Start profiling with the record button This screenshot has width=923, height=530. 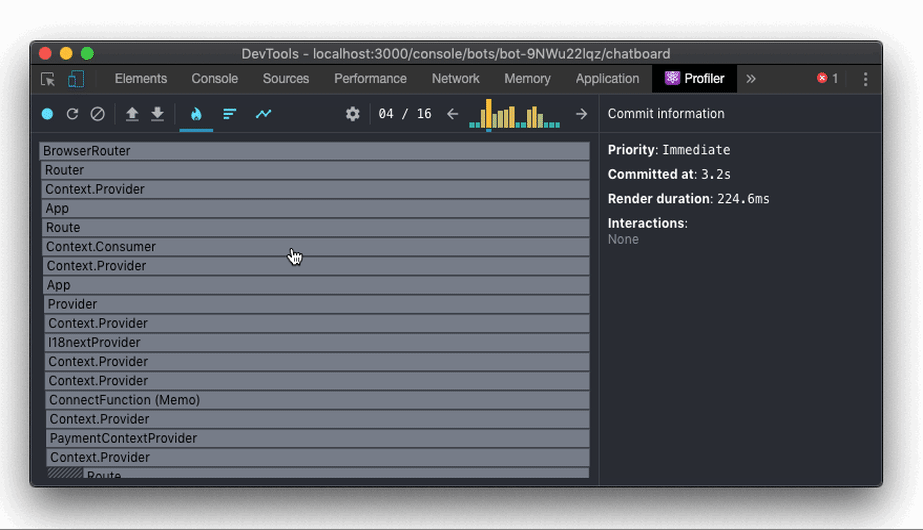pos(48,114)
